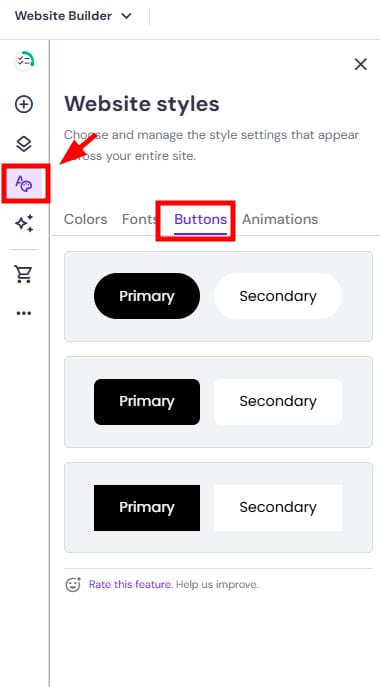Open the setup checklist progress icon

[x=24, y=61]
